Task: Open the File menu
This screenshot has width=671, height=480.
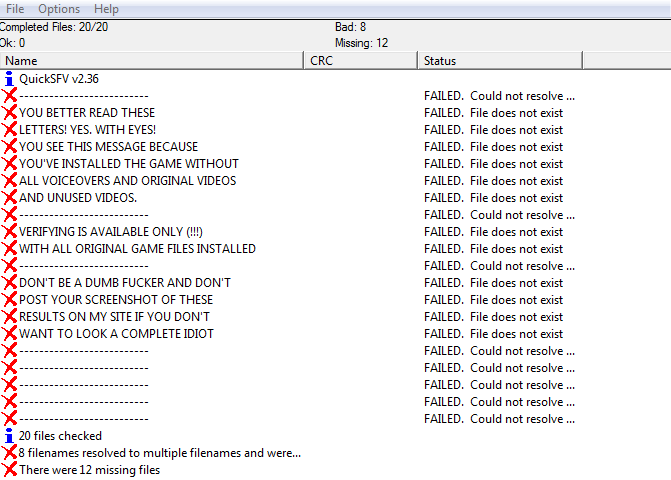Action: [x=15, y=9]
